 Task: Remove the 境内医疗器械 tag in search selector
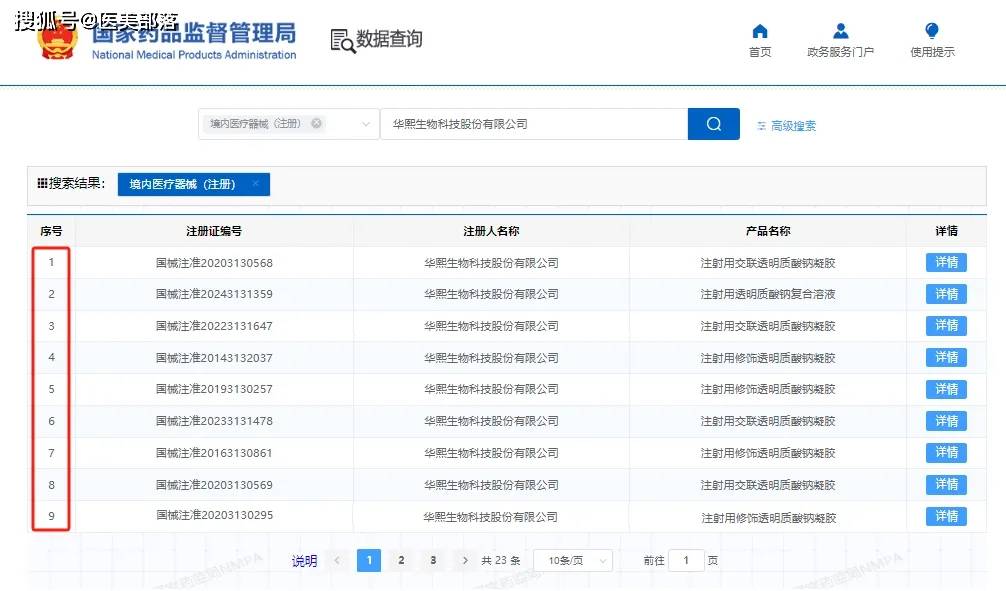coord(316,123)
